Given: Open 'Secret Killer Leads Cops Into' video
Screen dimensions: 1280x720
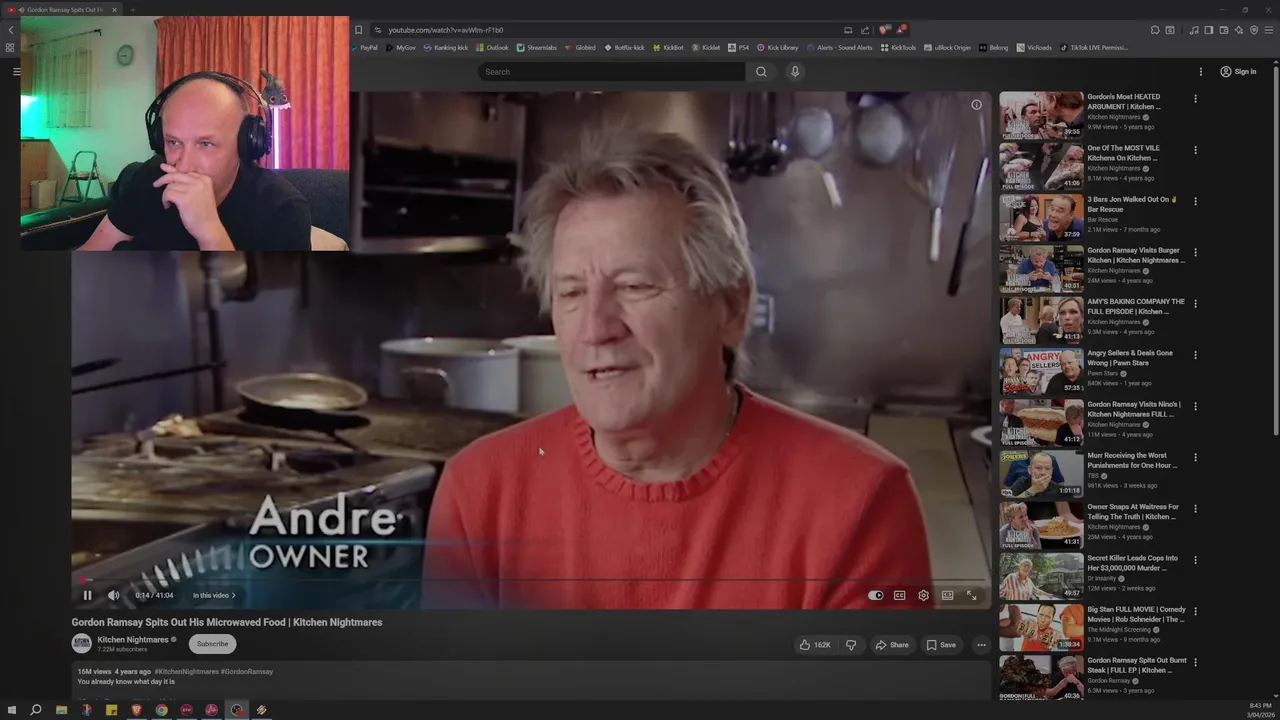Looking at the screenshot, I should click(x=1041, y=576).
